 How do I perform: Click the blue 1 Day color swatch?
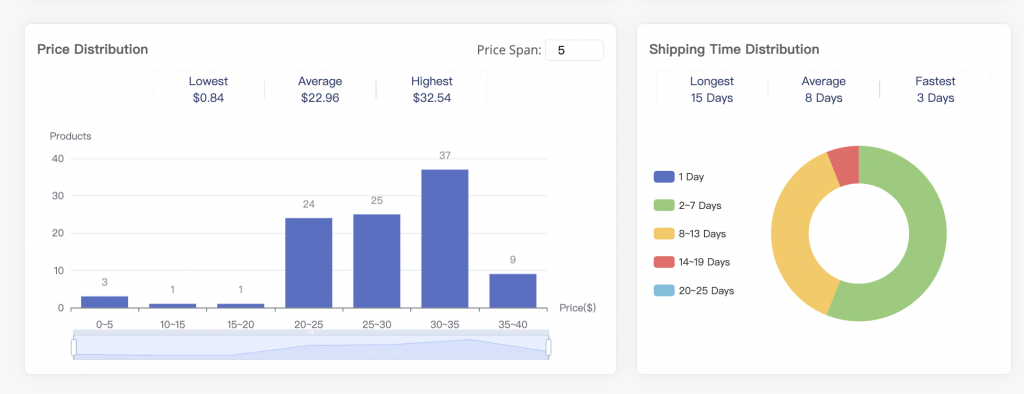(x=664, y=176)
